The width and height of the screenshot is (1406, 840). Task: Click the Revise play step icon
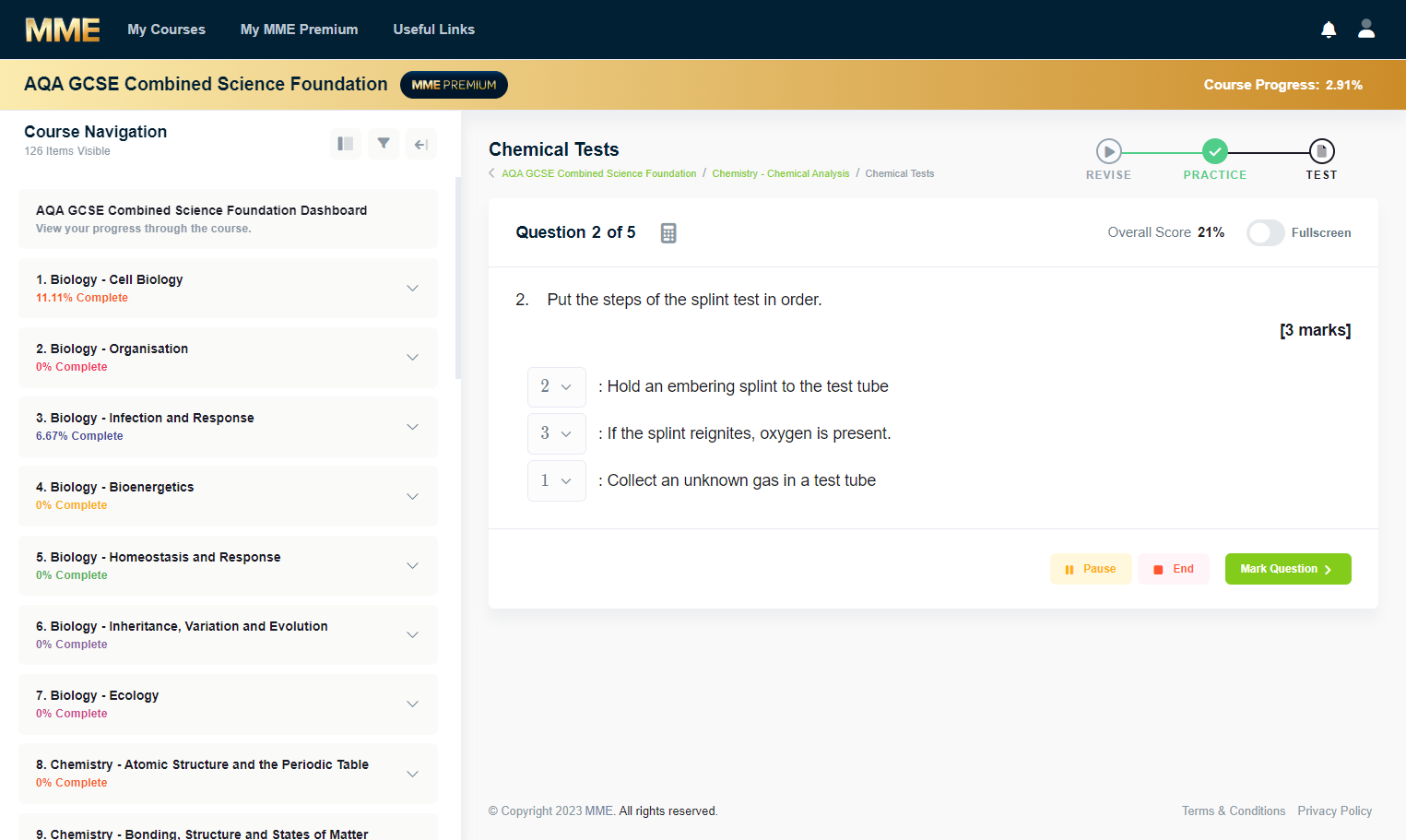pos(1108,151)
